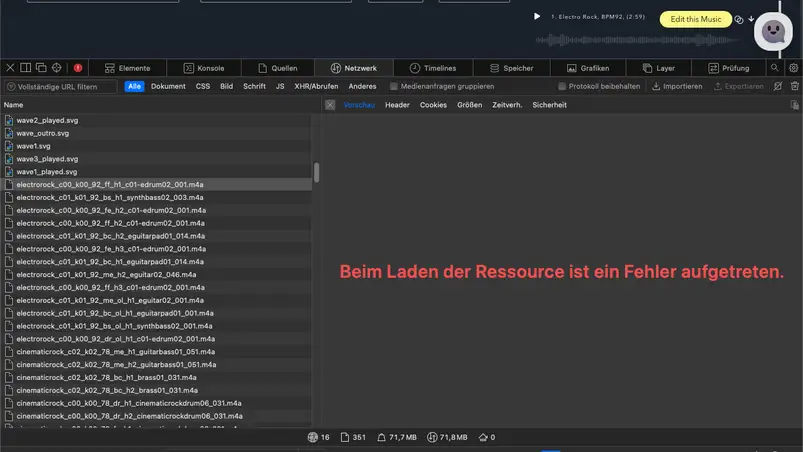Show the Layer tab
This screenshot has width=803, height=452.
659,68
